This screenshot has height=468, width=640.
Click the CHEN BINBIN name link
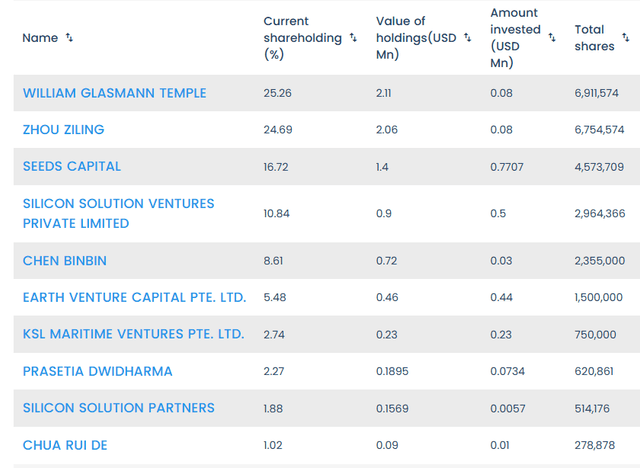click(65, 261)
